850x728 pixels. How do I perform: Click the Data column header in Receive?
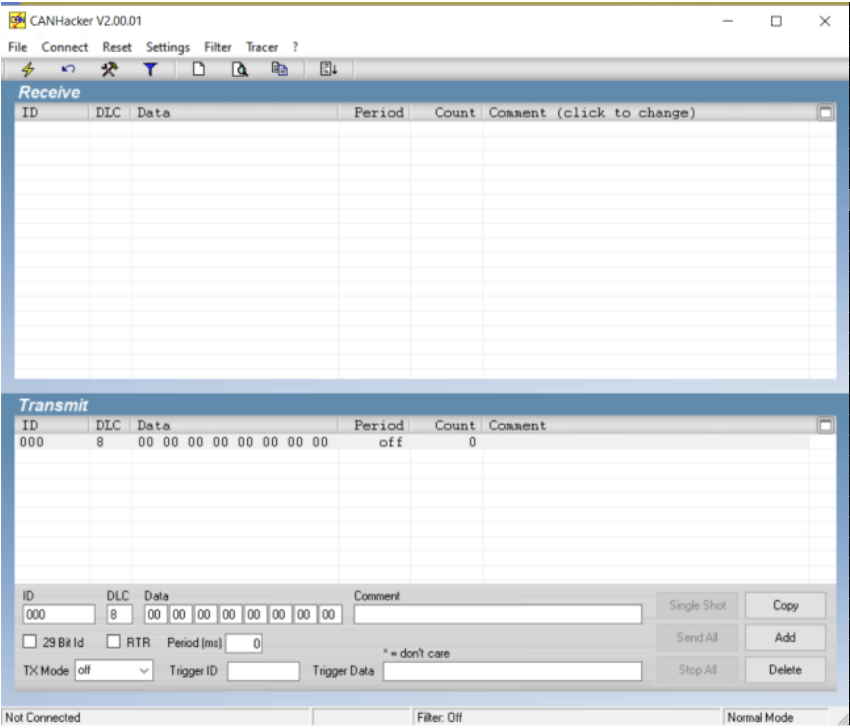click(x=235, y=113)
